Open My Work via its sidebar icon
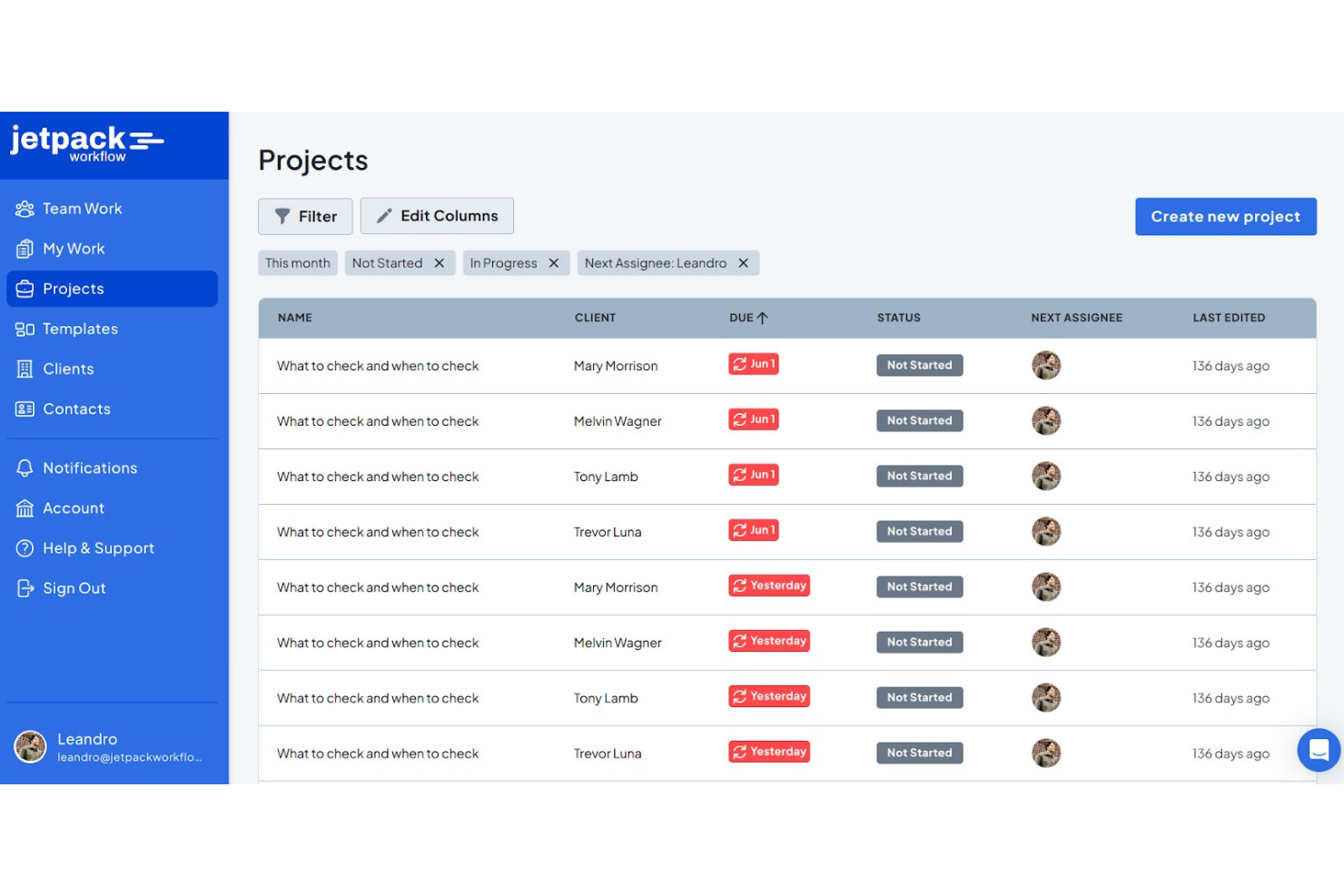 pos(25,248)
